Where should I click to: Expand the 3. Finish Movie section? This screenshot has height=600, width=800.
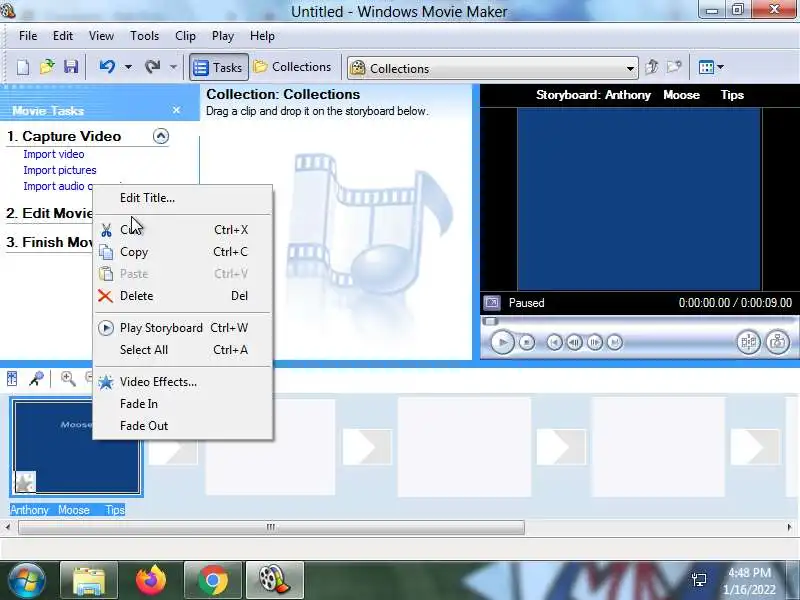[x=49, y=242]
